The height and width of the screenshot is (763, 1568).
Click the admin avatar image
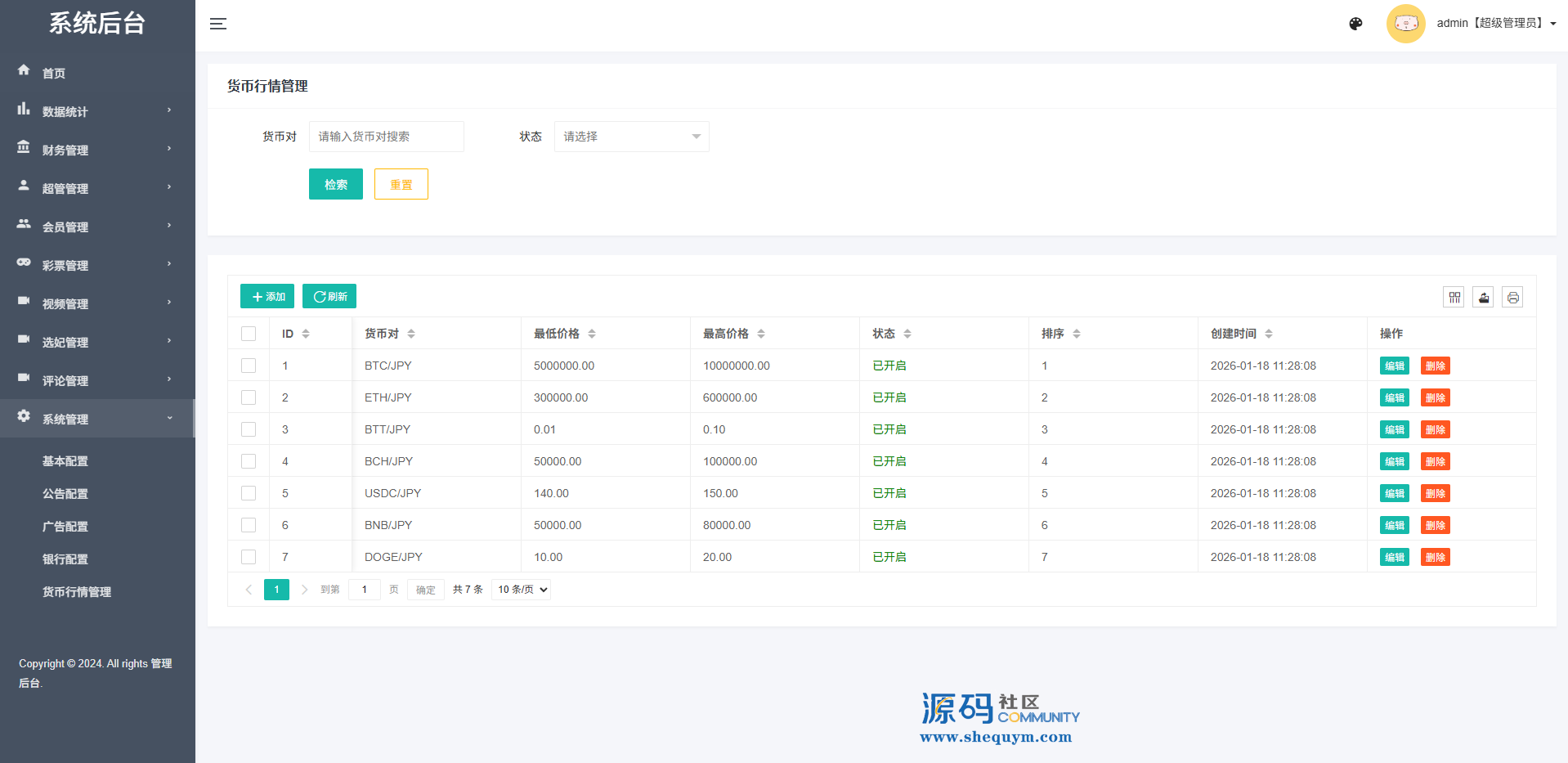1405,24
